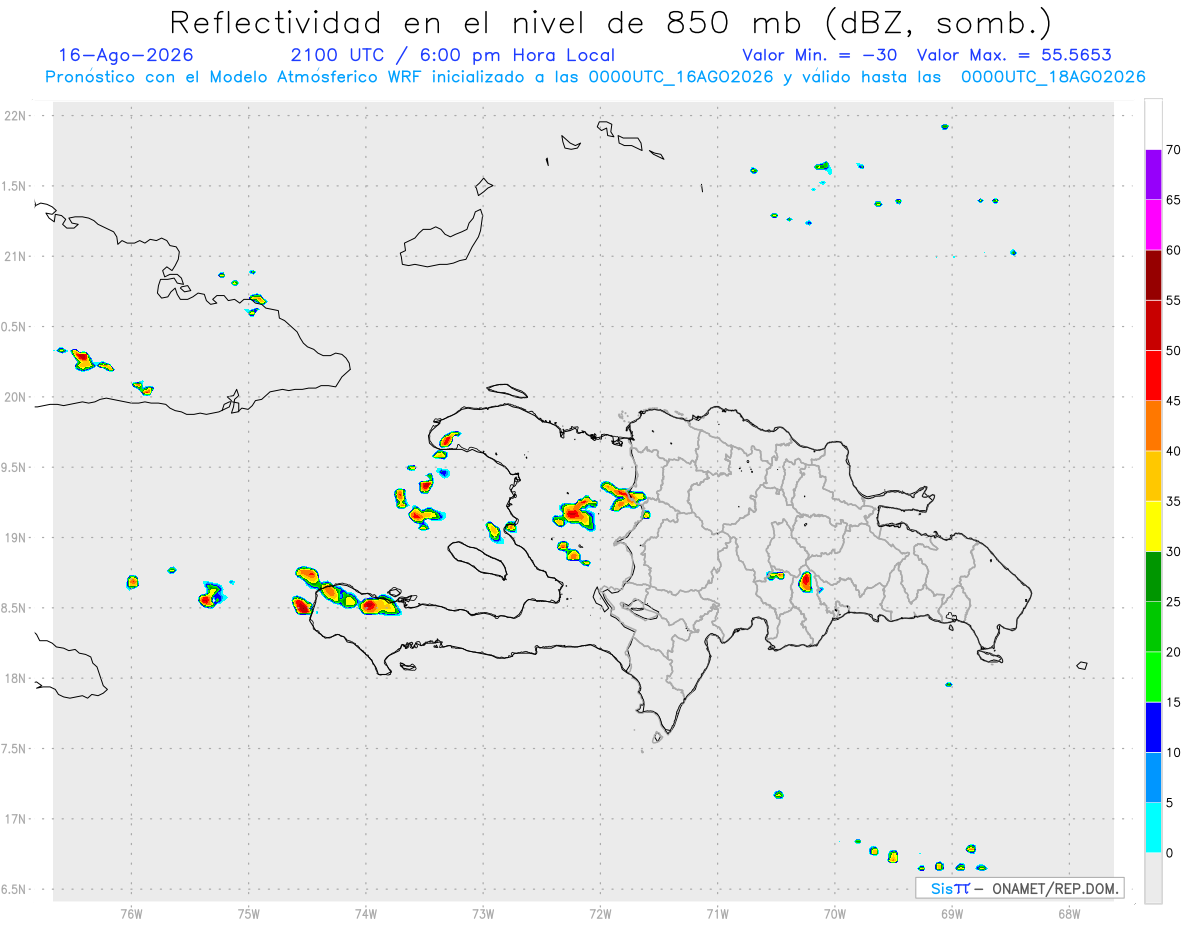This screenshot has width=1200, height=927.
Task: Click the "71W" longitude axis label
Action: 717,913
